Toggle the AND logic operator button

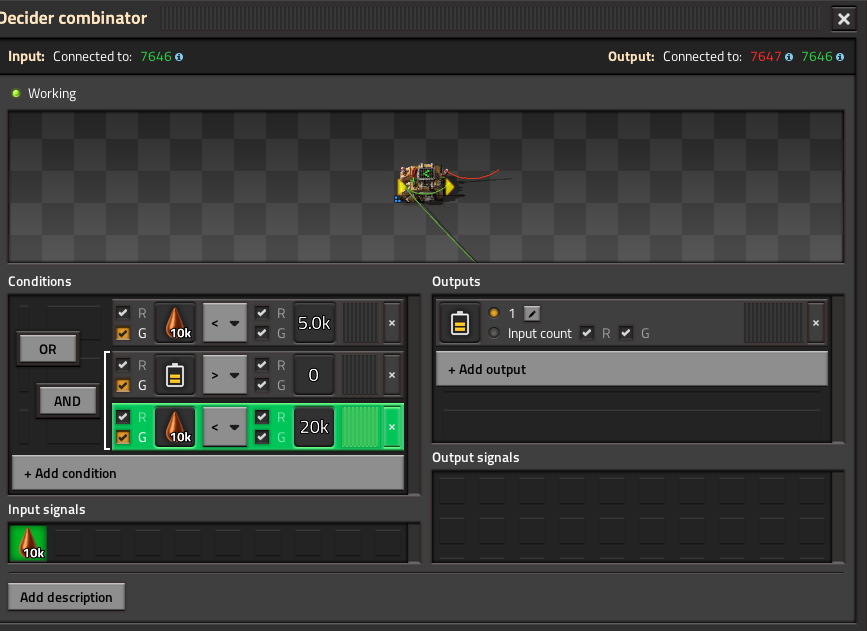[x=67, y=401]
